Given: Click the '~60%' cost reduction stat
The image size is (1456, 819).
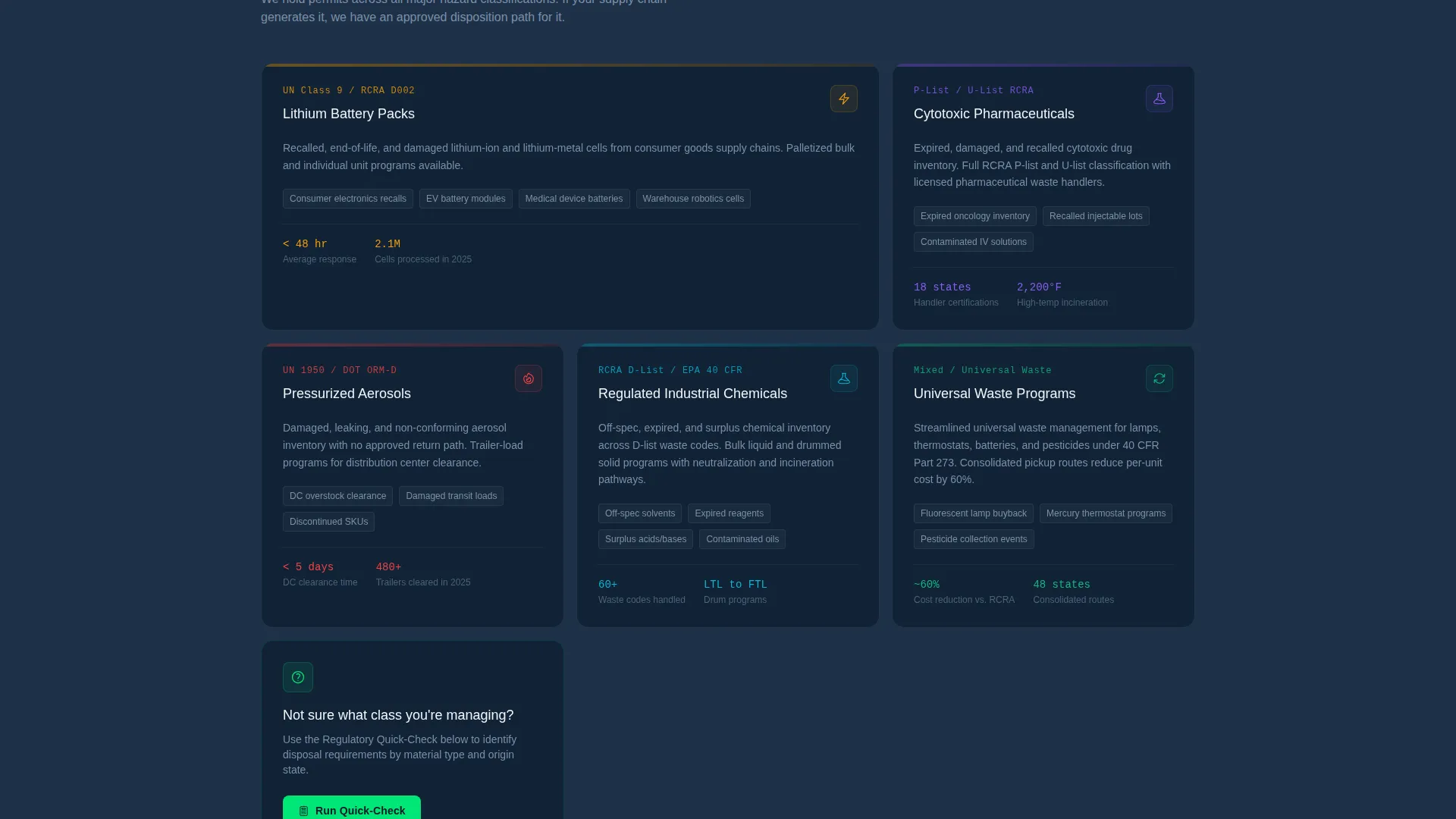Looking at the screenshot, I should coord(927,585).
